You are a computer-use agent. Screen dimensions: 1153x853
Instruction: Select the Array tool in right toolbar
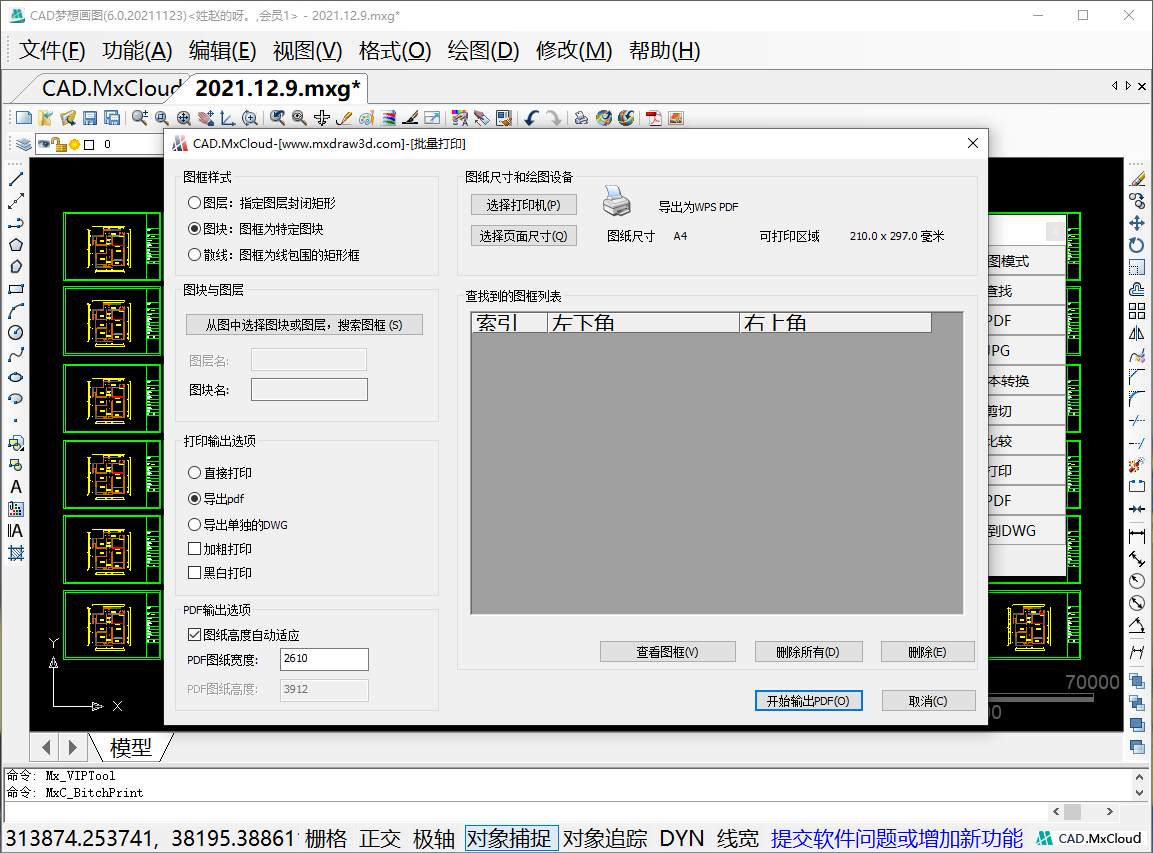pos(1137,310)
